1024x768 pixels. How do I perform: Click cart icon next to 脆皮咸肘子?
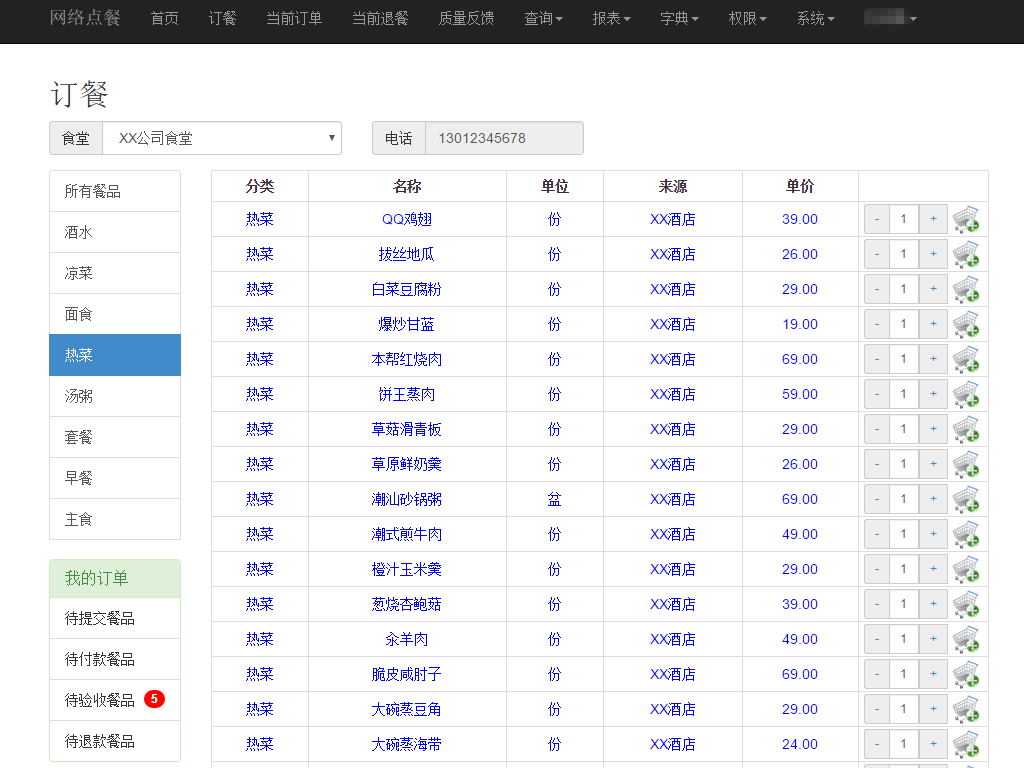[x=965, y=674]
